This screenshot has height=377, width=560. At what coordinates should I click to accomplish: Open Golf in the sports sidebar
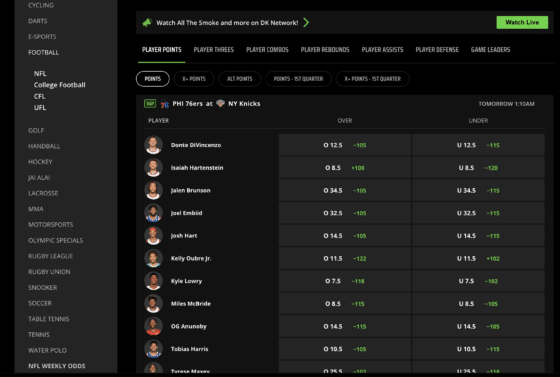[36, 130]
